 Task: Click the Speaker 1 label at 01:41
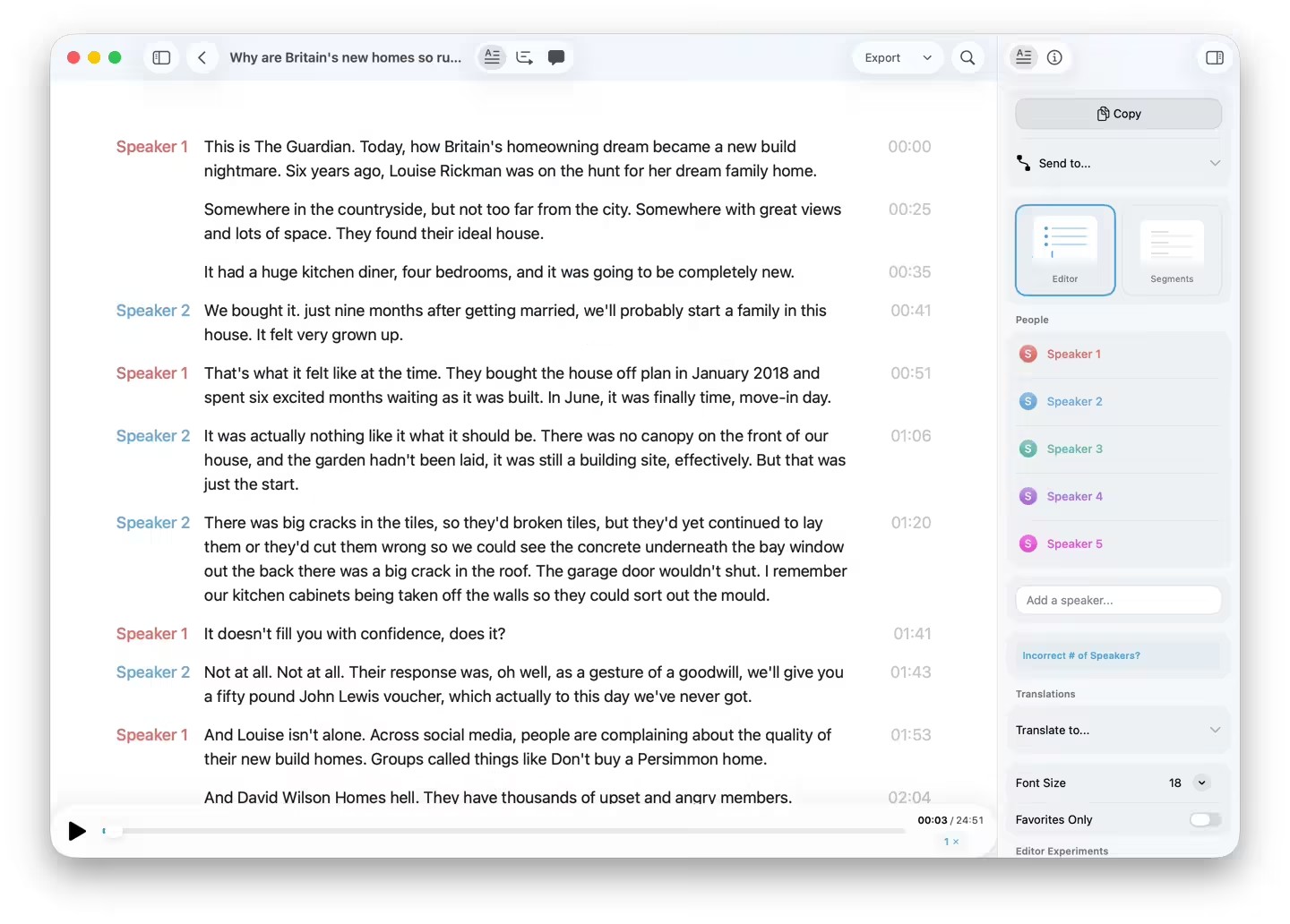(152, 634)
